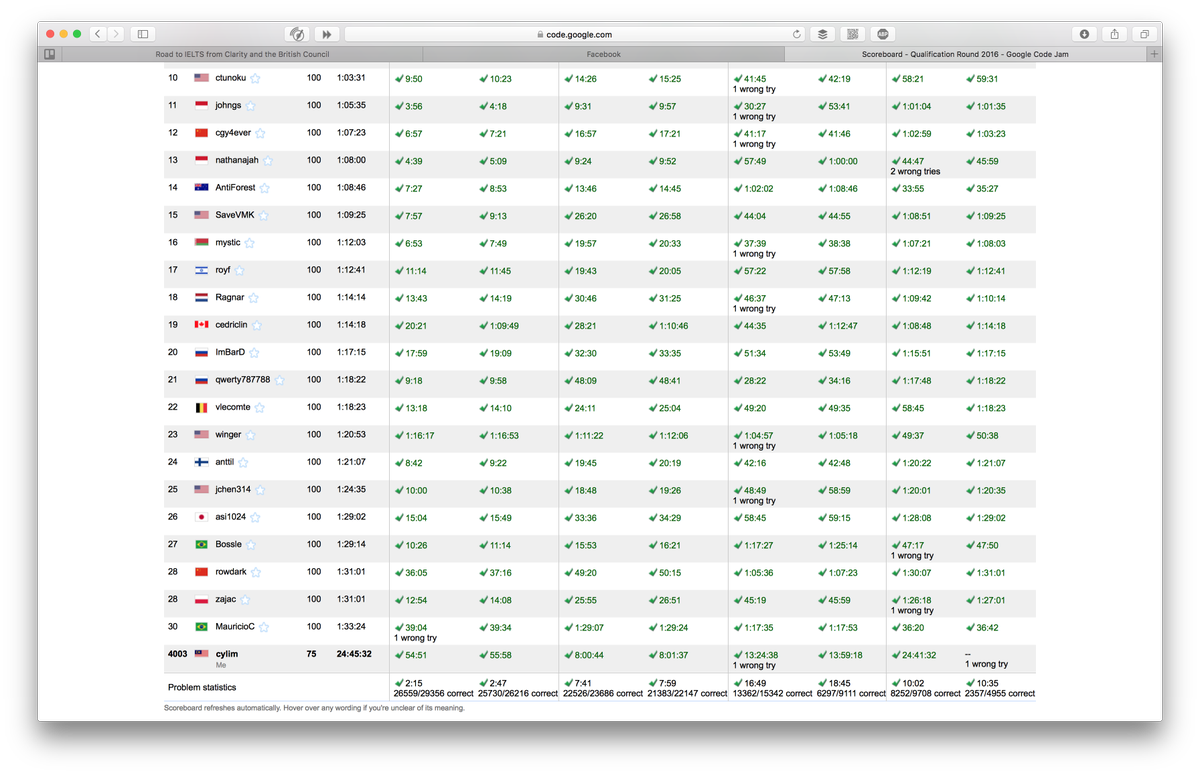Click winger's 1:16:17 green checkmark time

coord(414,435)
